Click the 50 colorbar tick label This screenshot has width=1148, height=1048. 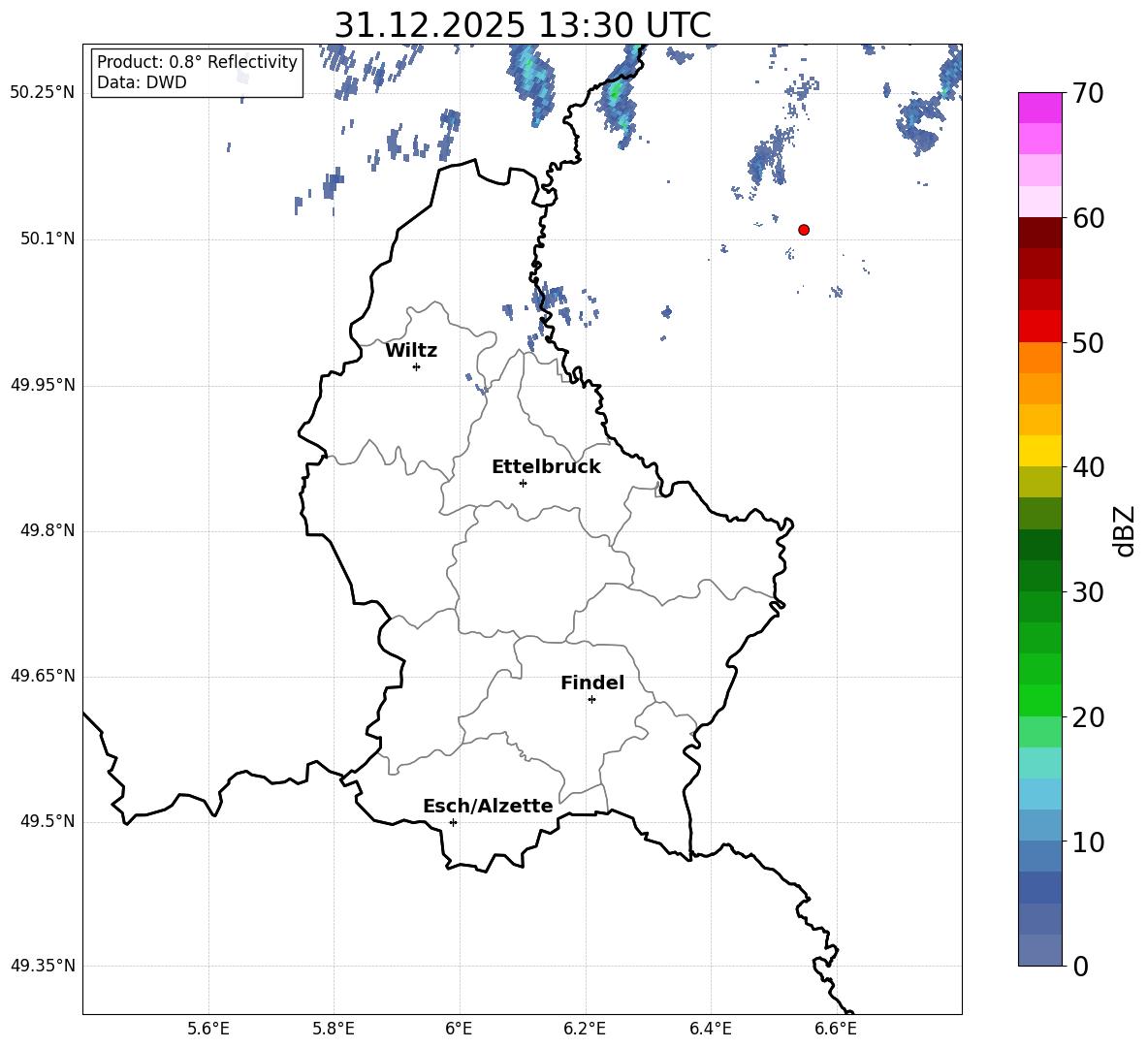(x=1088, y=343)
